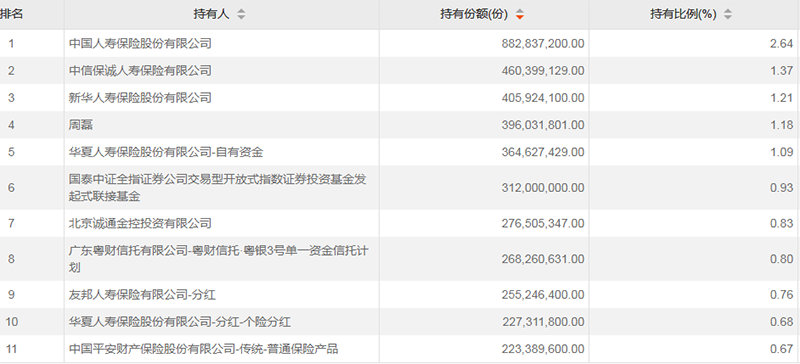Click share amount 255,246,400.00

[543, 295]
